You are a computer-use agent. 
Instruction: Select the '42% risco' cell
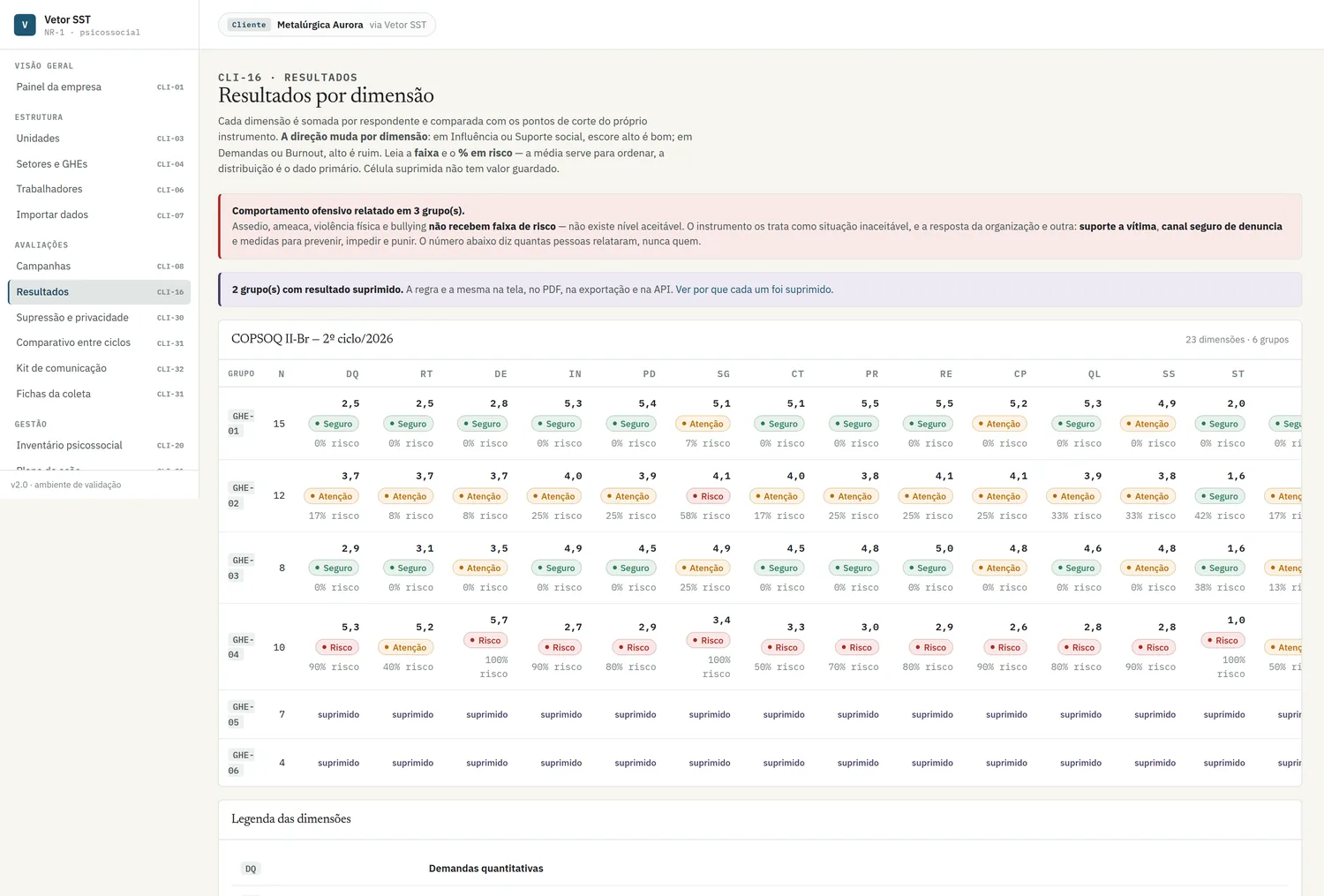pyautogui.click(x=1219, y=516)
